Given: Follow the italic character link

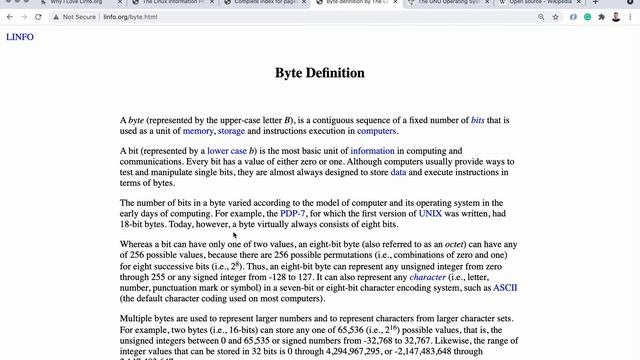Looking at the screenshot, I should pyautogui.click(x=427, y=277).
